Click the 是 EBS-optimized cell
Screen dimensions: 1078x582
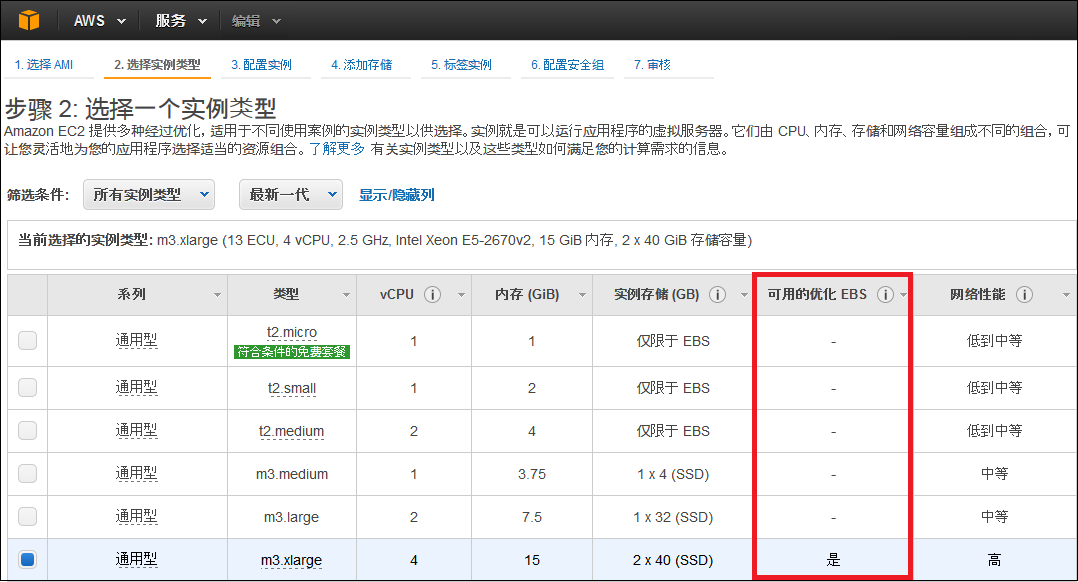pos(833,560)
